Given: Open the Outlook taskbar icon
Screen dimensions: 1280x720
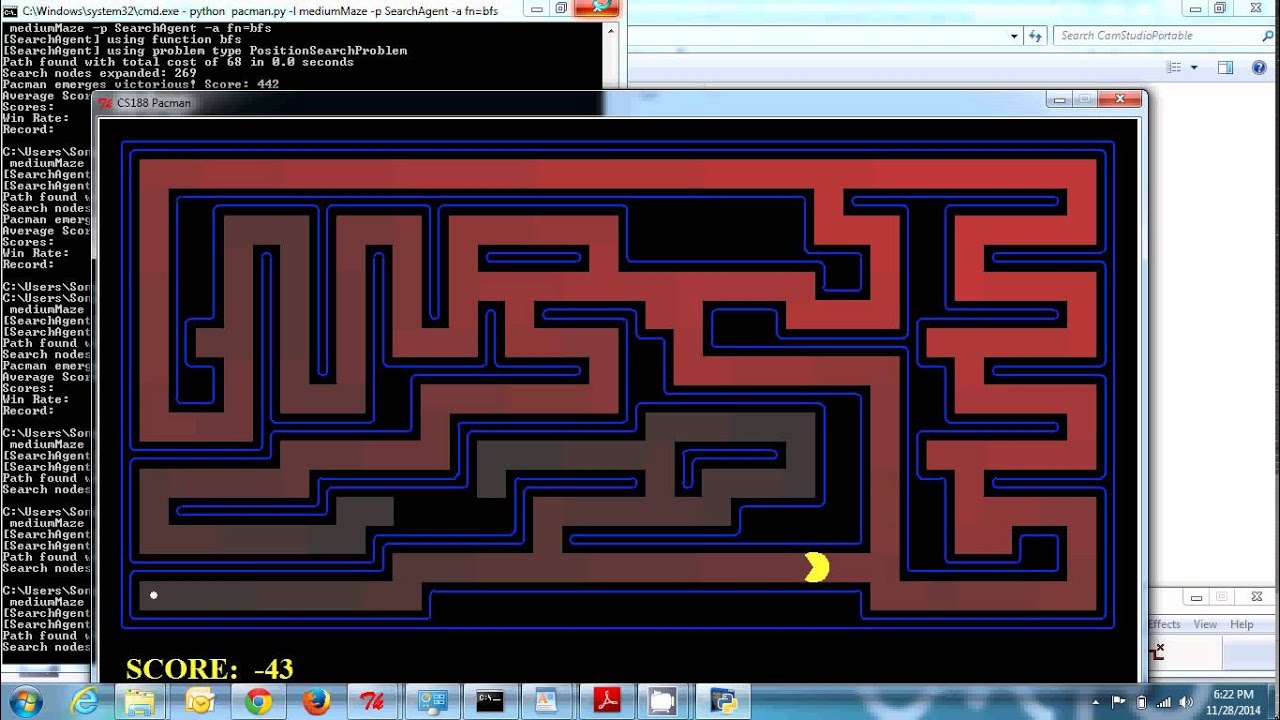Looking at the screenshot, I should coord(200,701).
